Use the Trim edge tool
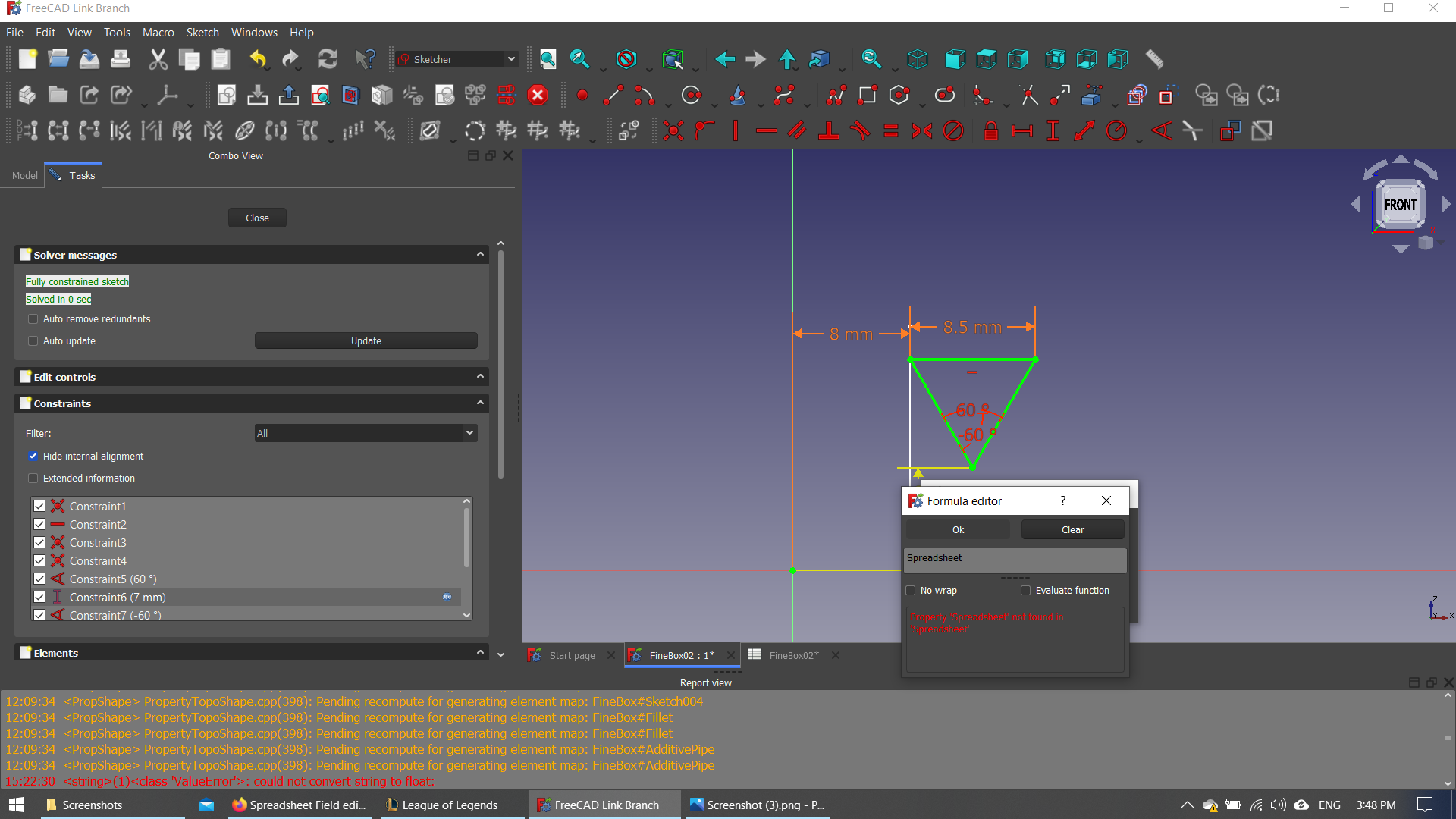The height and width of the screenshot is (819, 1456). click(x=1028, y=95)
